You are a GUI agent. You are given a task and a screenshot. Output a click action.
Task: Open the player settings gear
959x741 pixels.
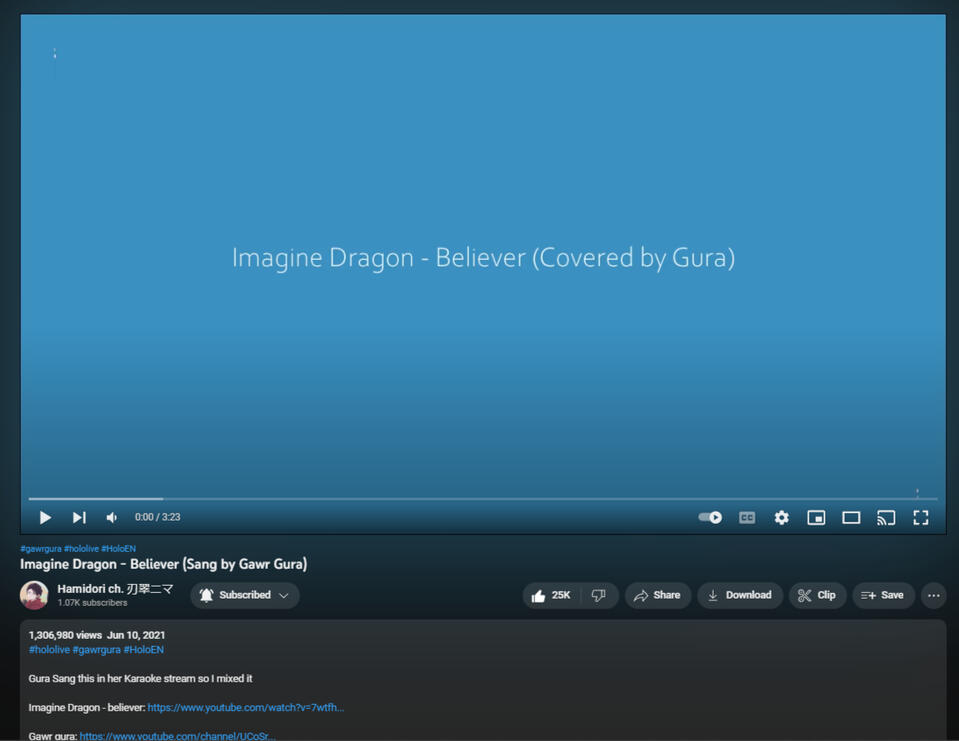[782, 518]
